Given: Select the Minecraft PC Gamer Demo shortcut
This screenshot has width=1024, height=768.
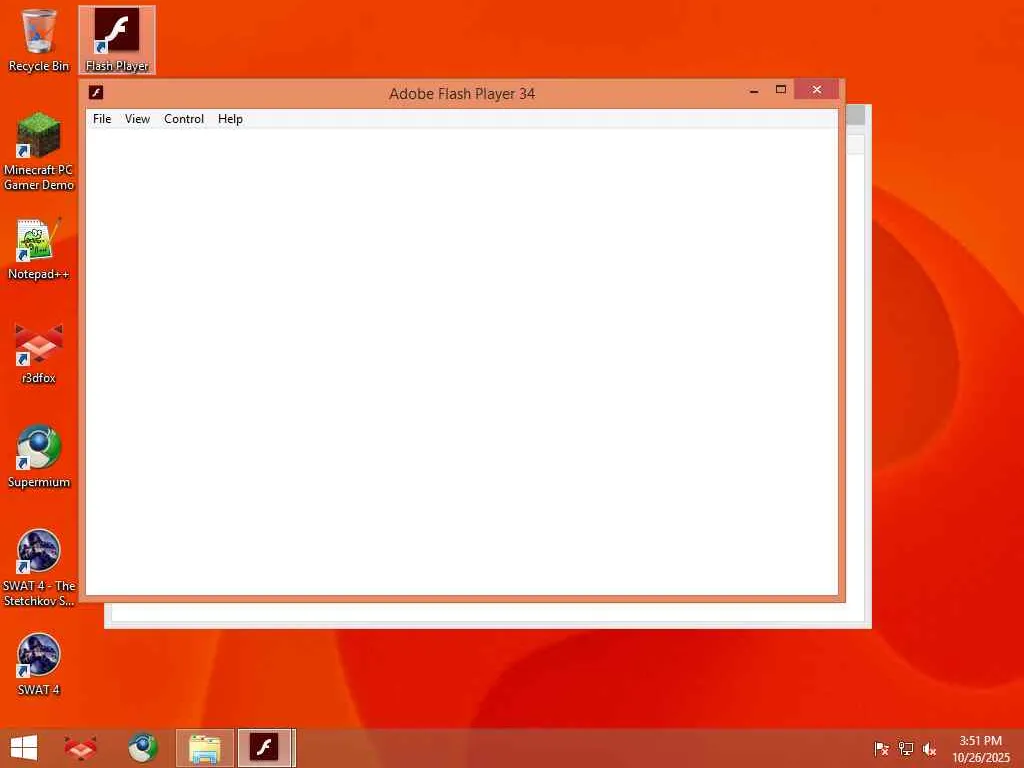Looking at the screenshot, I should point(39,152).
